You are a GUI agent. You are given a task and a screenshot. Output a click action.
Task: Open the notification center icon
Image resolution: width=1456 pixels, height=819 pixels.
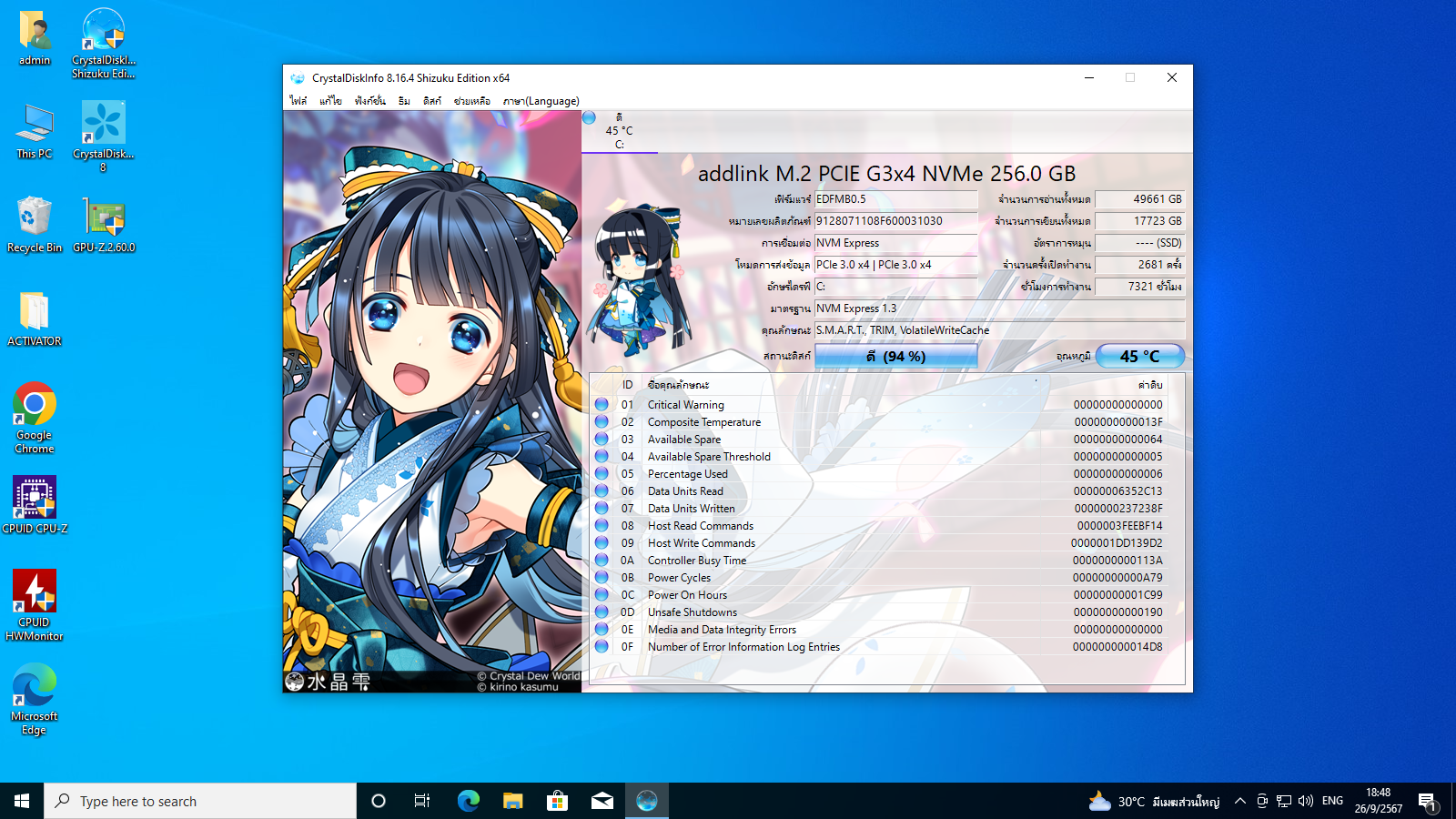[1427, 801]
